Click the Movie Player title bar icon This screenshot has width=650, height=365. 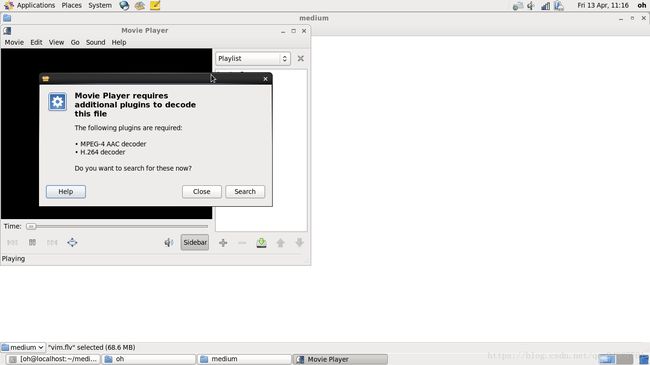pyautogui.click(x=7, y=31)
